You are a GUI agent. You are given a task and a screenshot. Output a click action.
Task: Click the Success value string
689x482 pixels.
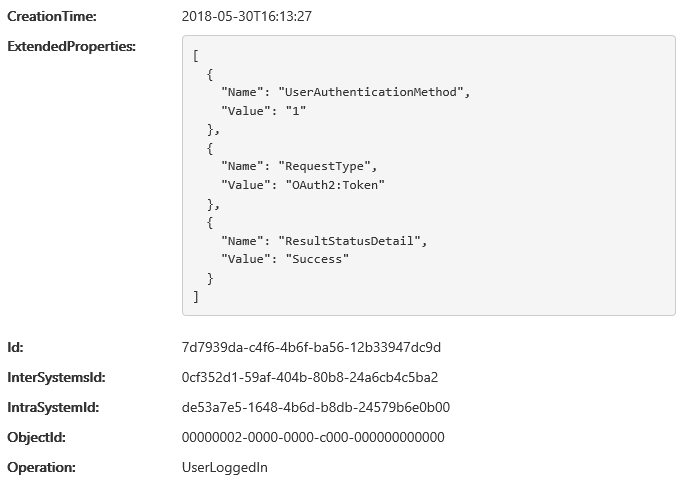[317, 259]
